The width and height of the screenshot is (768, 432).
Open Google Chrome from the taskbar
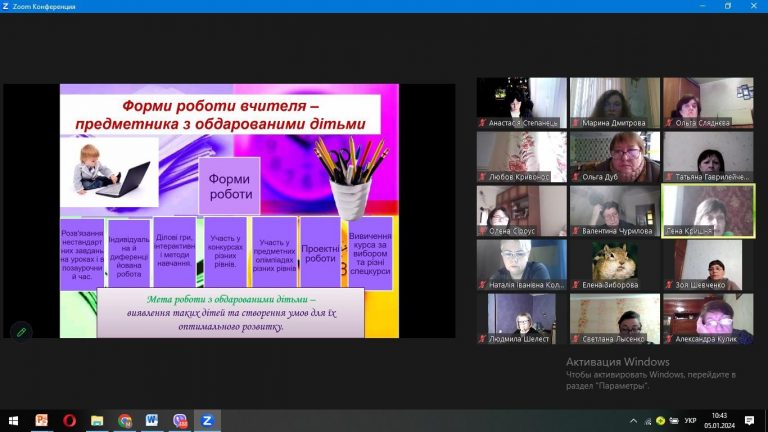[x=124, y=421]
